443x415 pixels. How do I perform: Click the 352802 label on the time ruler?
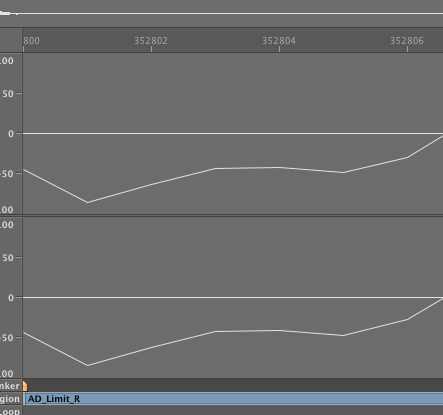[x=151, y=41]
